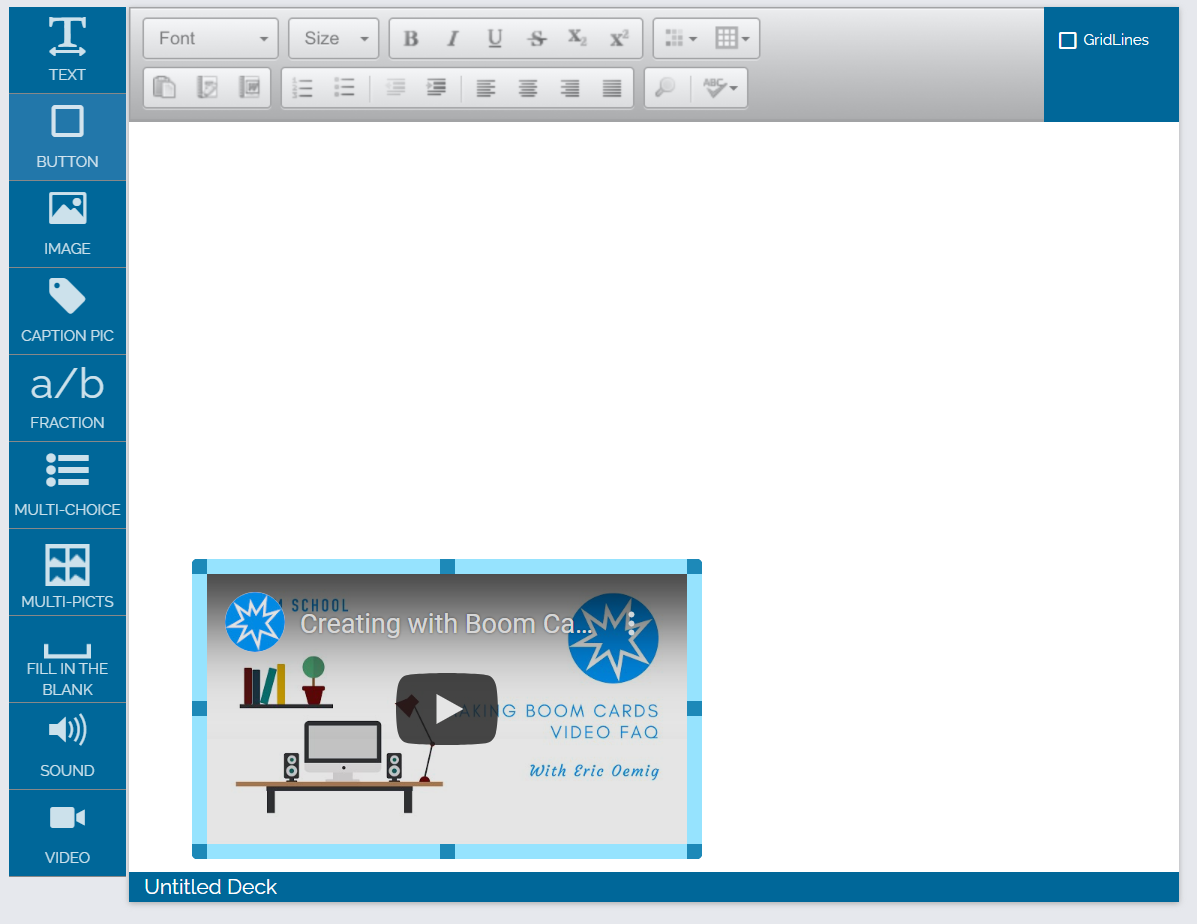Select the BUTTON tool
The height and width of the screenshot is (924, 1197).
(67, 137)
